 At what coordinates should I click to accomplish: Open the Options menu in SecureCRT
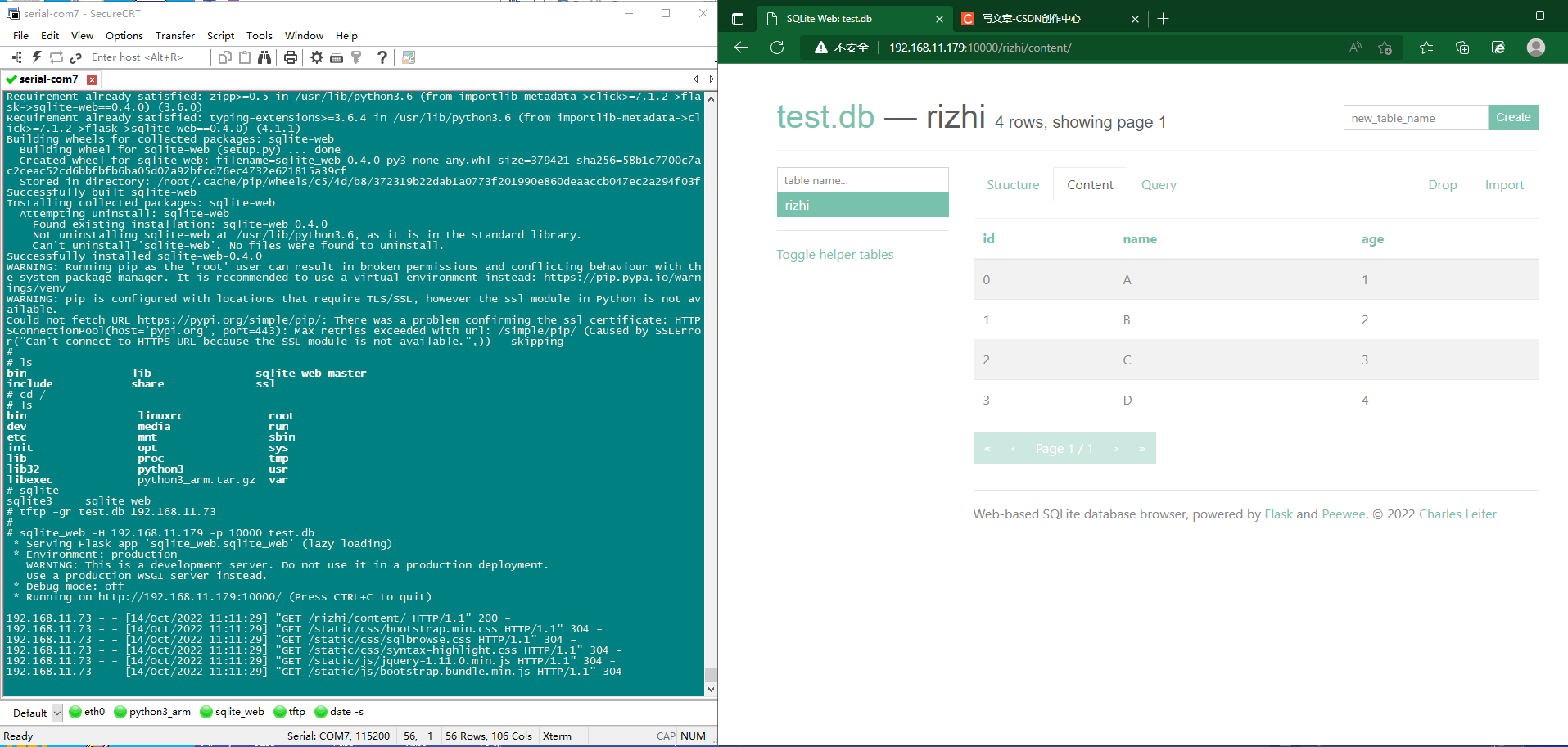coord(124,36)
